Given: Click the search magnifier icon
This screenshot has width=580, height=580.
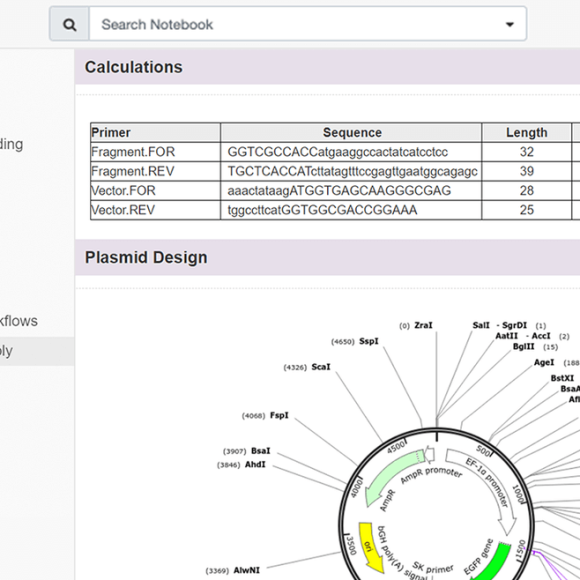Looking at the screenshot, I should [x=70, y=24].
